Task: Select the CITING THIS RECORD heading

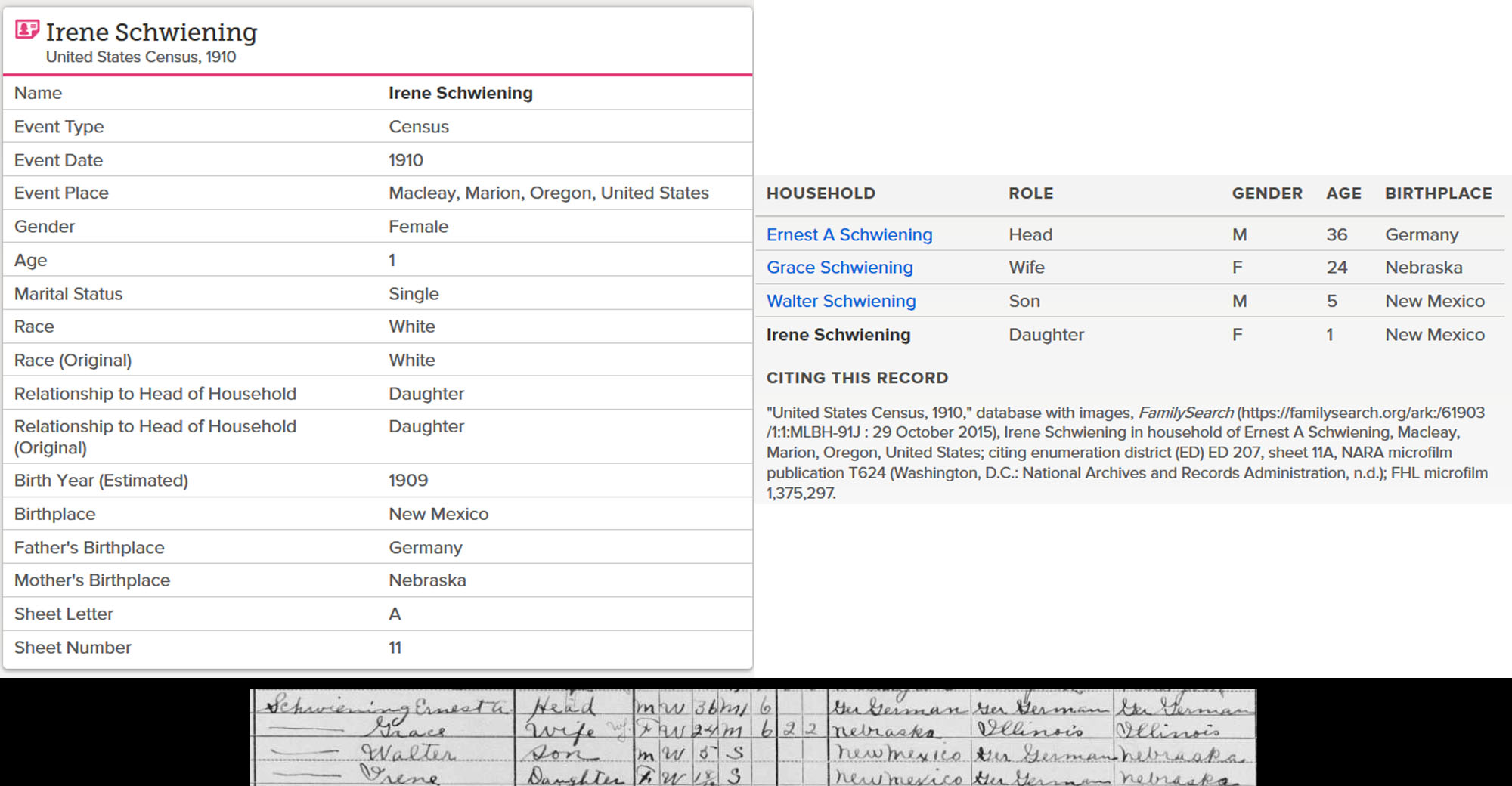Action: [x=857, y=378]
